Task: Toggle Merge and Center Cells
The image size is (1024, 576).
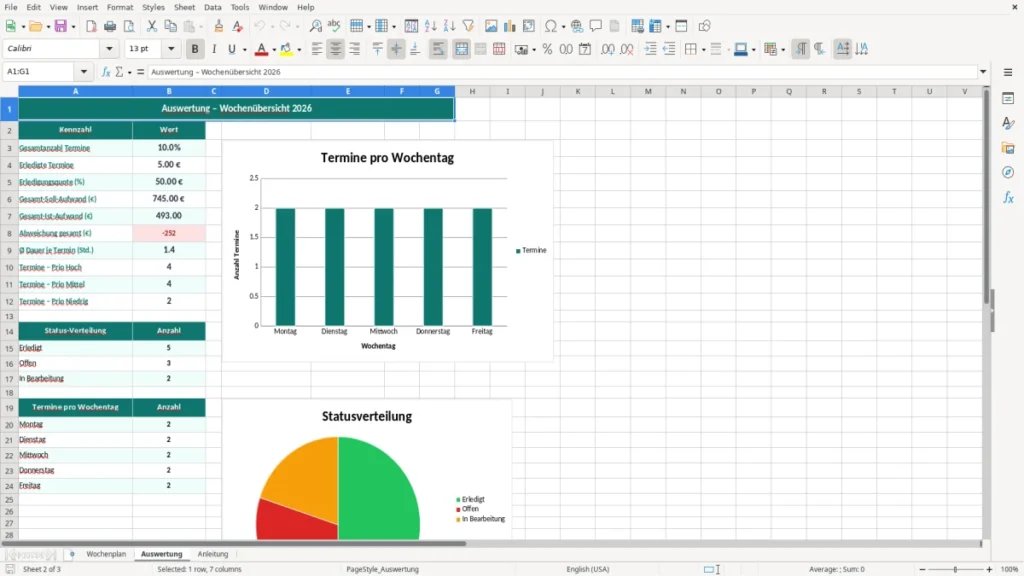Action: pos(461,49)
